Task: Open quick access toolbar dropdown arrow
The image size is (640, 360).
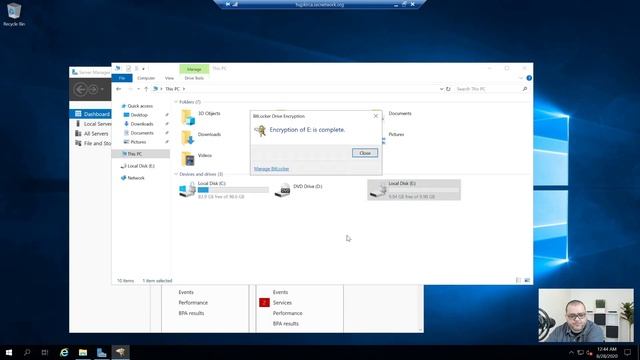Action: pyautogui.click(x=143, y=69)
